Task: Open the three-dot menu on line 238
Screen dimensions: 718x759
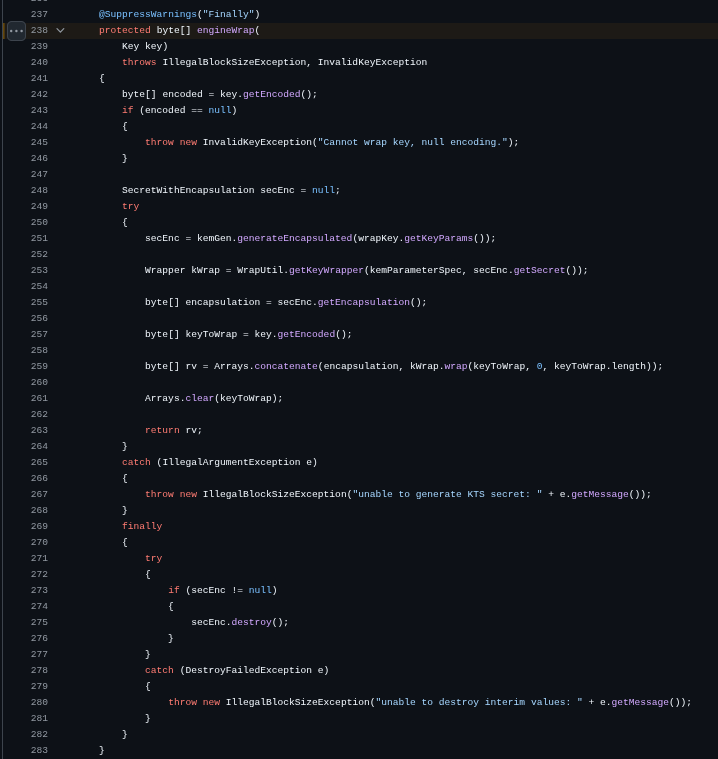Action: click(16, 30)
